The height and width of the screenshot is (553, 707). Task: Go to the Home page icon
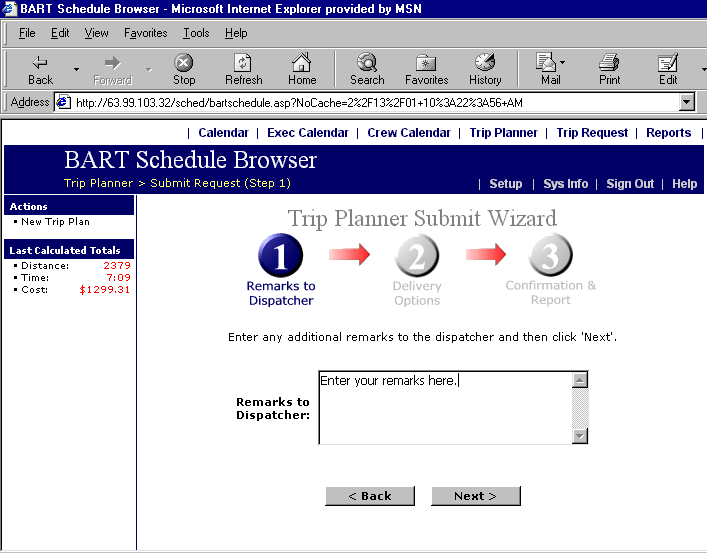click(x=302, y=62)
